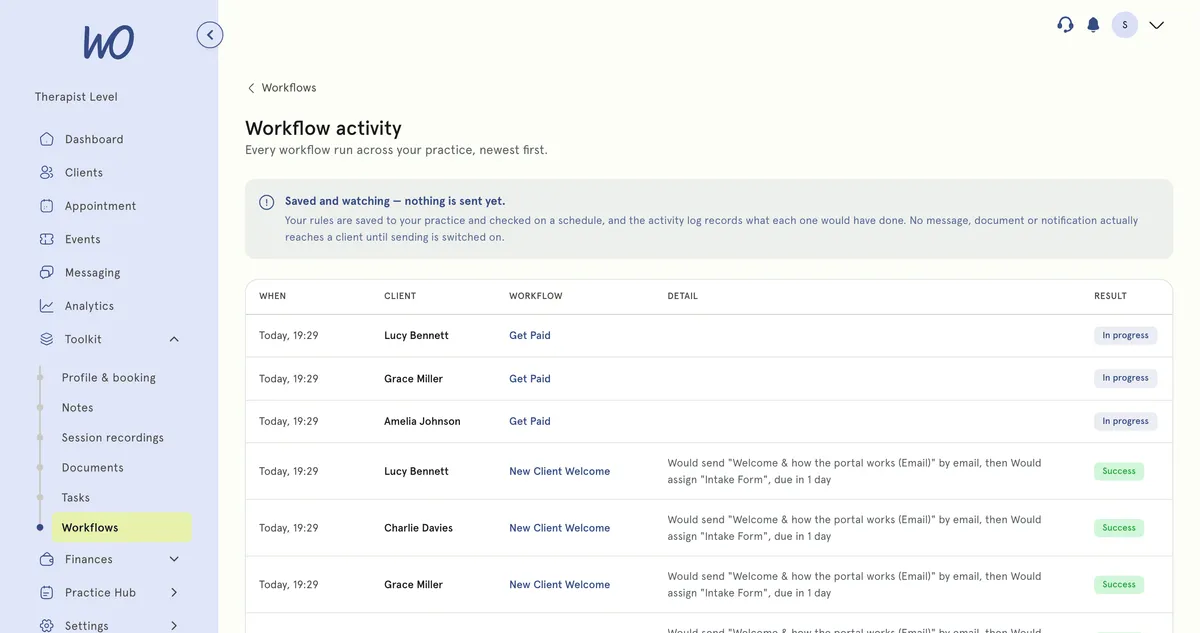Go back via Workflows breadcrumb link
The height and width of the screenshot is (633, 1200).
289,88
